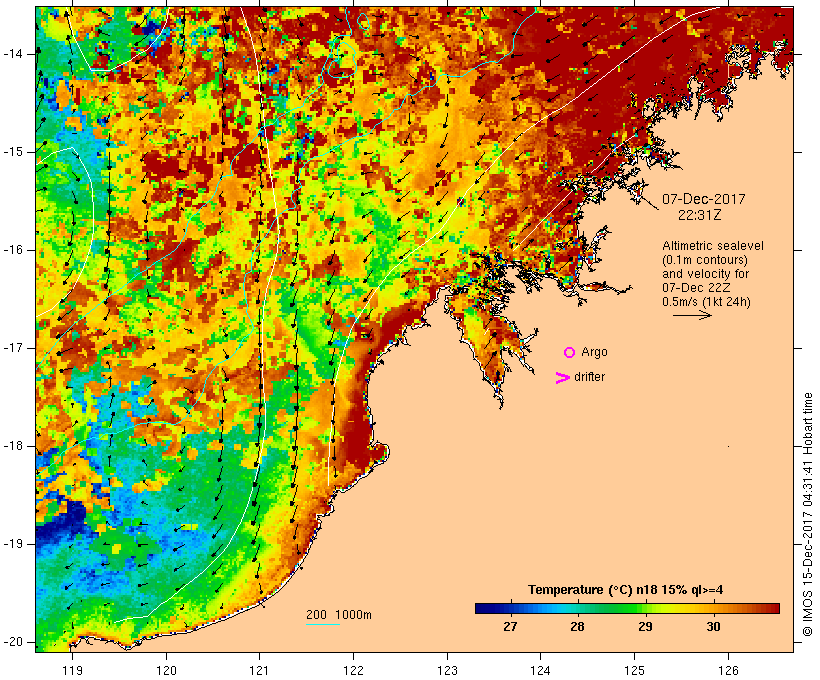This screenshot has height=680, width=820.
Task: Click the 'drifter' legend label
Action: [589, 377]
